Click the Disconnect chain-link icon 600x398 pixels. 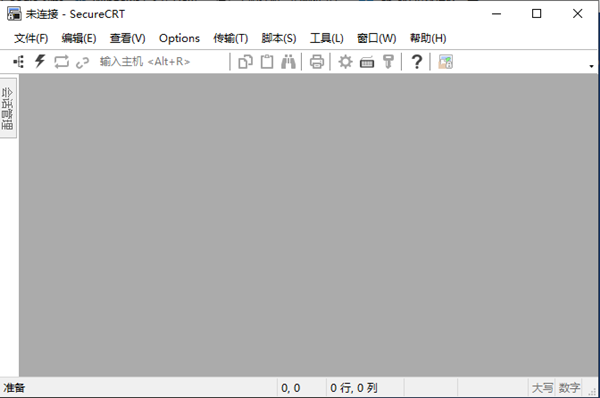point(82,62)
